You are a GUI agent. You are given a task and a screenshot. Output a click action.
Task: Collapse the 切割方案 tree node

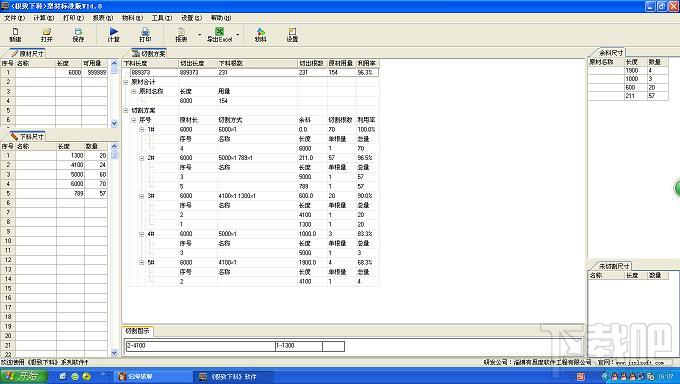coord(126,110)
